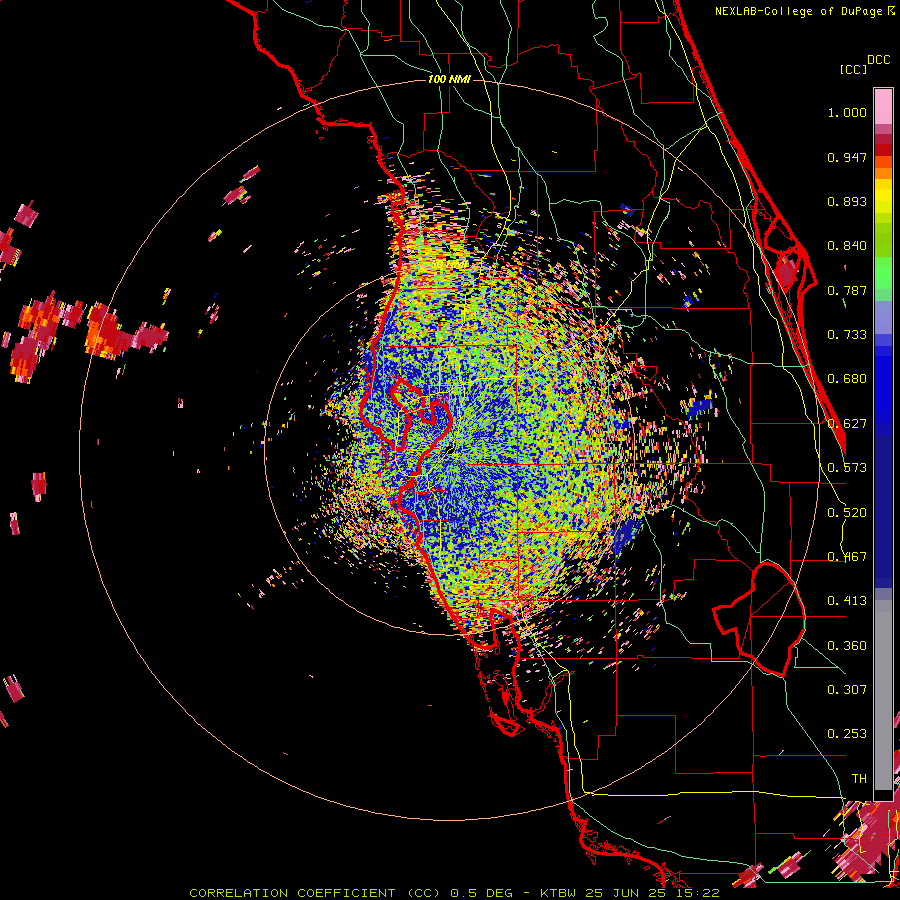900x900 pixels.
Task: Click the TH threshold label on legend
Action: pyautogui.click(x=859, y=779)
